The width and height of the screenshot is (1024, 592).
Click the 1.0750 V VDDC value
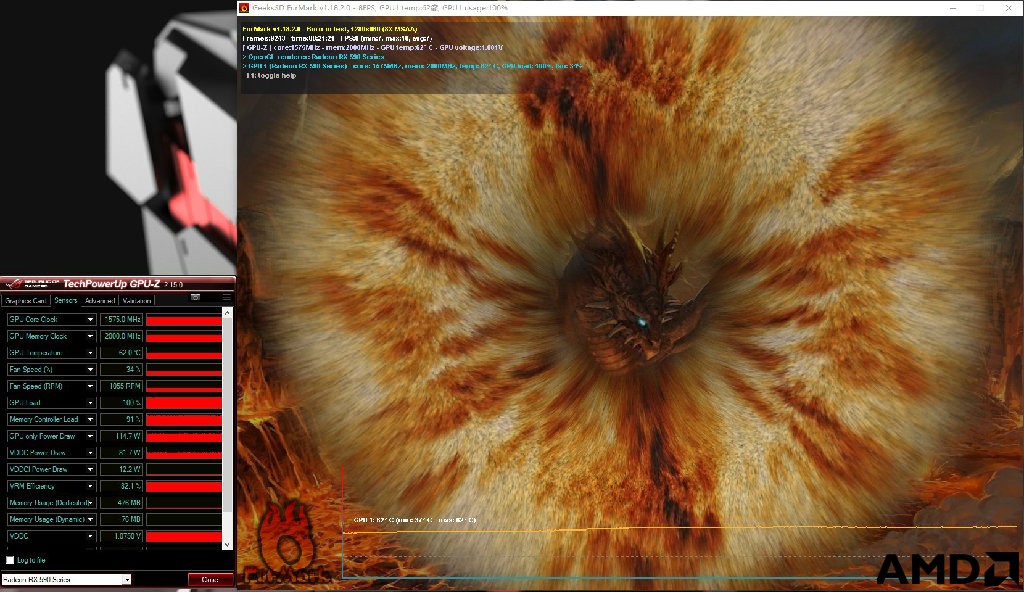pos(121,536)
